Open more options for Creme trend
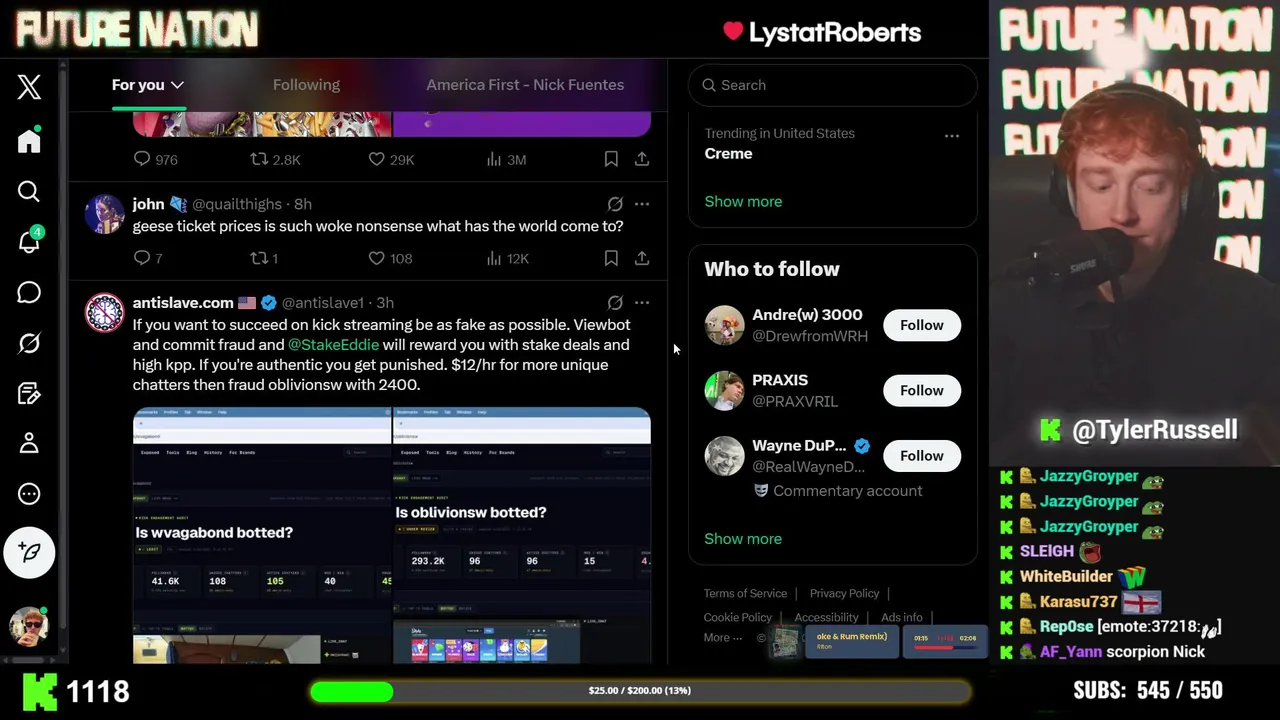 click(x=952, y=136)
